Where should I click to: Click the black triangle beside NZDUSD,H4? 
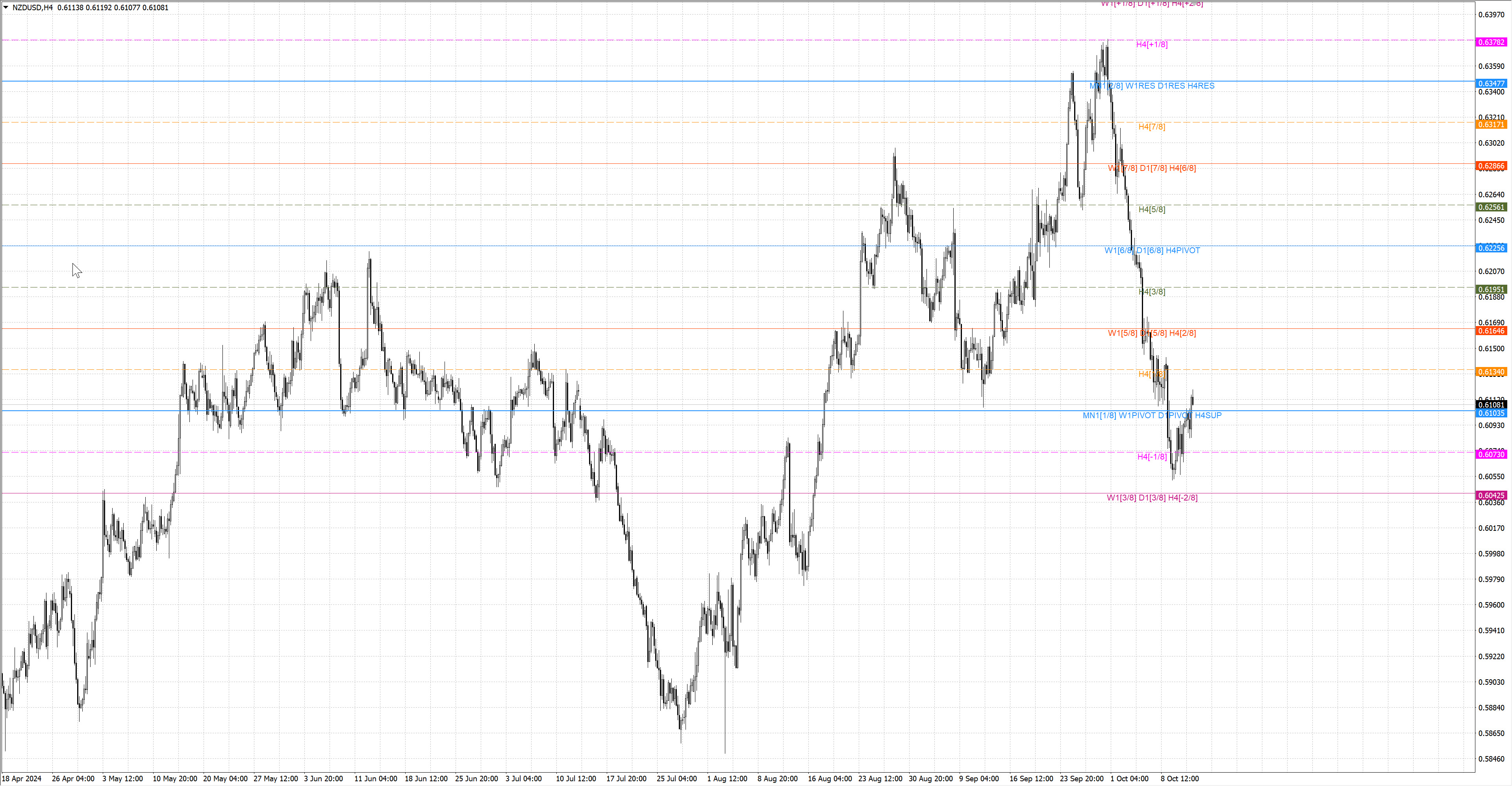(x=6, y=7)
